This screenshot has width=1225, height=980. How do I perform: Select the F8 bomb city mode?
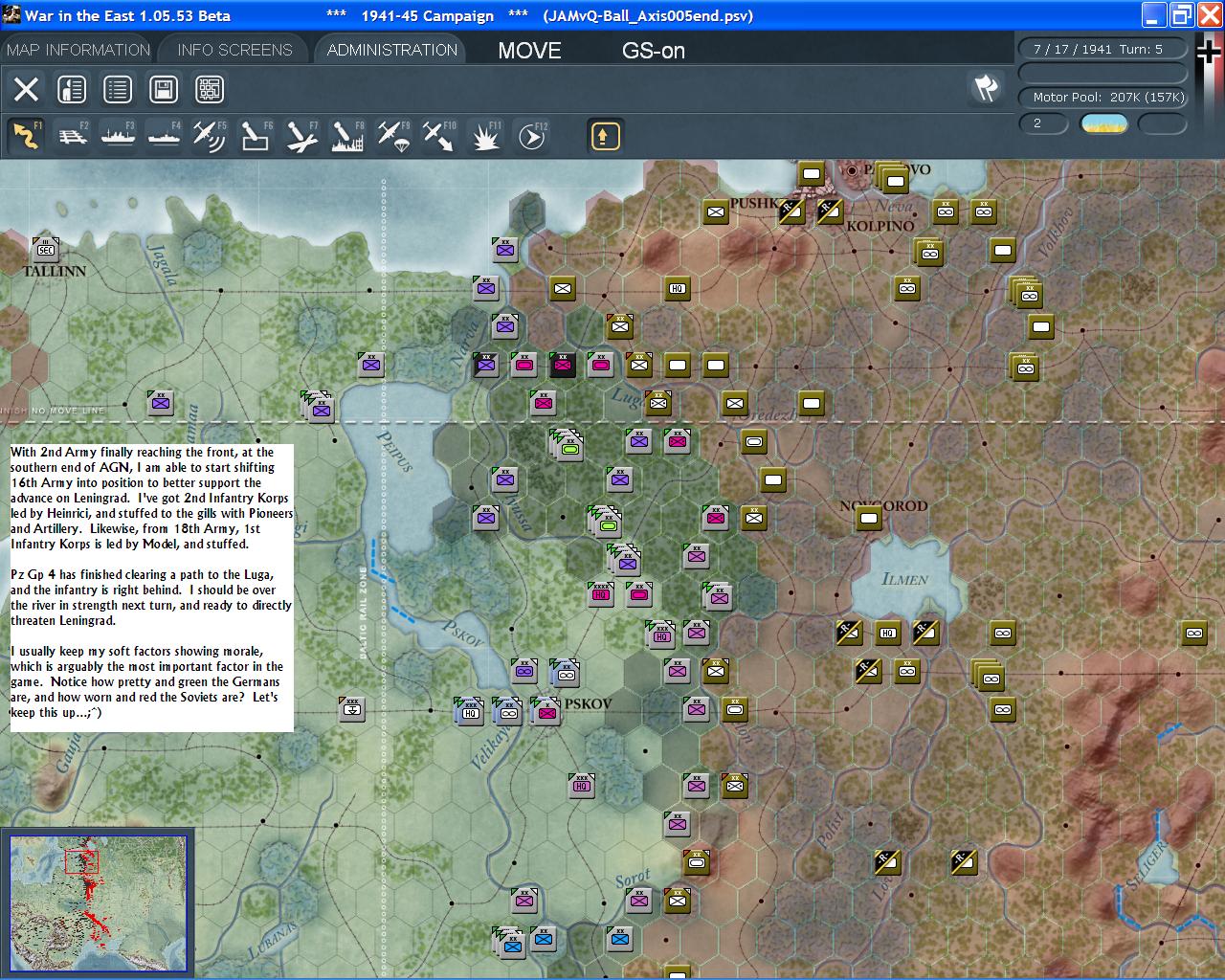[347, 136]
